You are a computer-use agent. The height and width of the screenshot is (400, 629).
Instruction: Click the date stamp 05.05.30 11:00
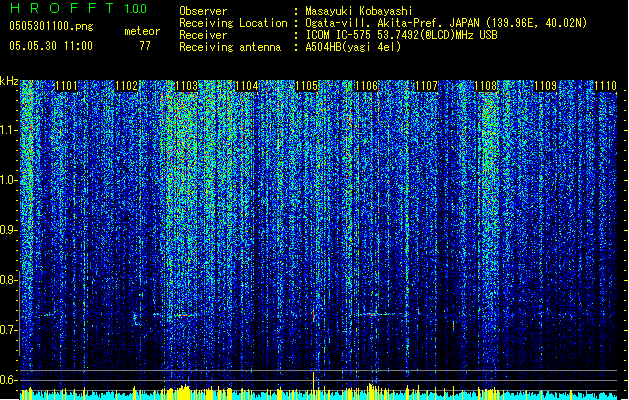pos(51,46)
